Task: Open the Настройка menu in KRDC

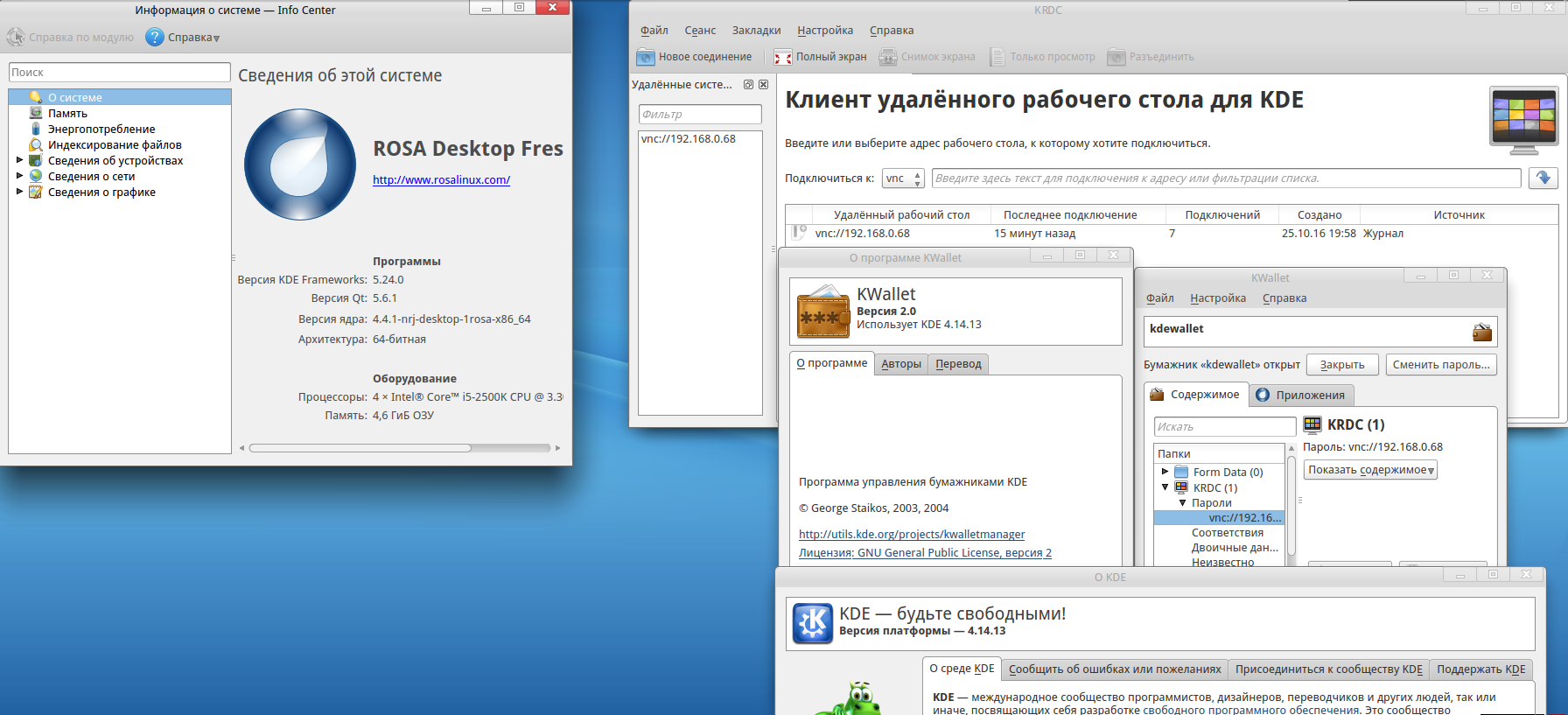Action: pos(824,31)
